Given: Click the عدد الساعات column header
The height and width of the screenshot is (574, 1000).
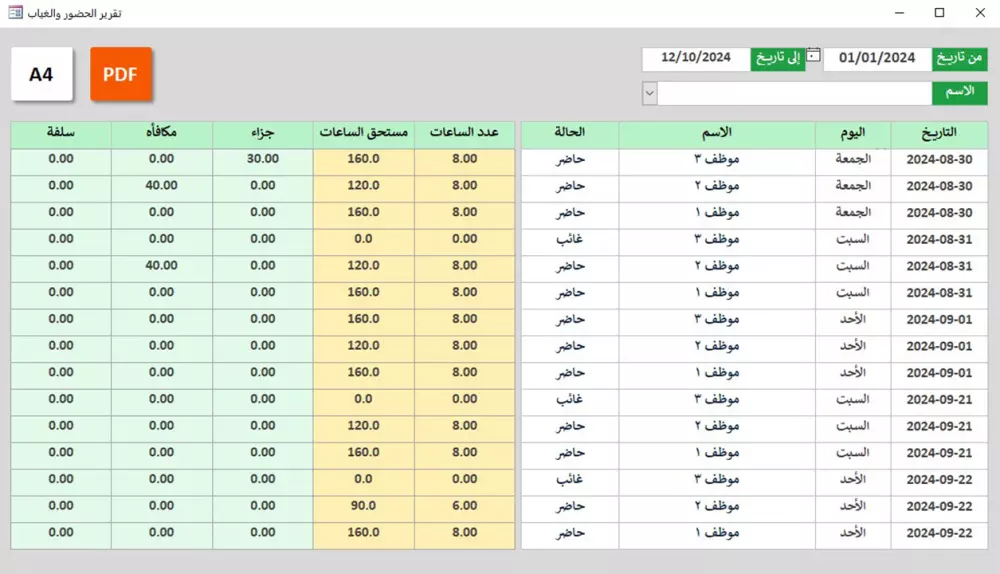Looking at the screenshot, I should 464,133.
